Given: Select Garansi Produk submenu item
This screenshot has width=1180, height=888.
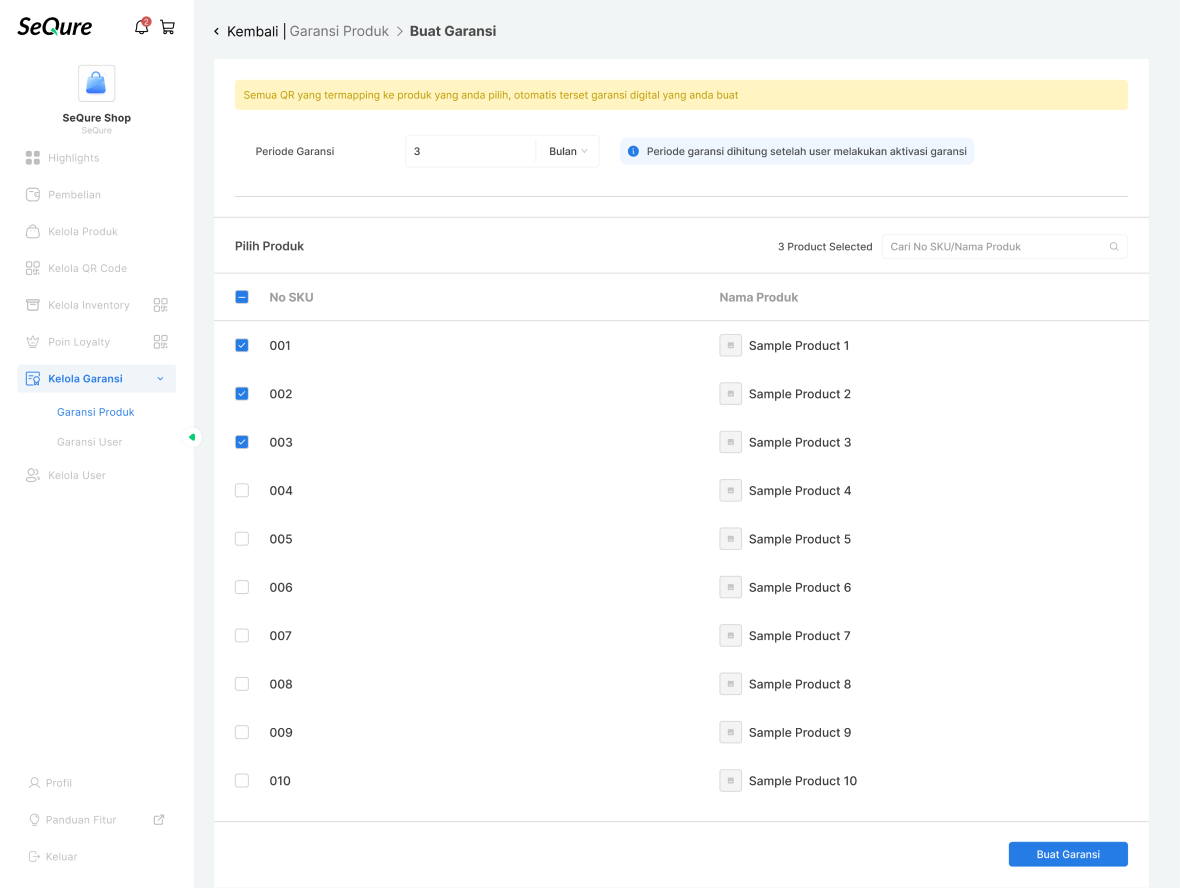Looking at the screenshot, I should point(96,412).
